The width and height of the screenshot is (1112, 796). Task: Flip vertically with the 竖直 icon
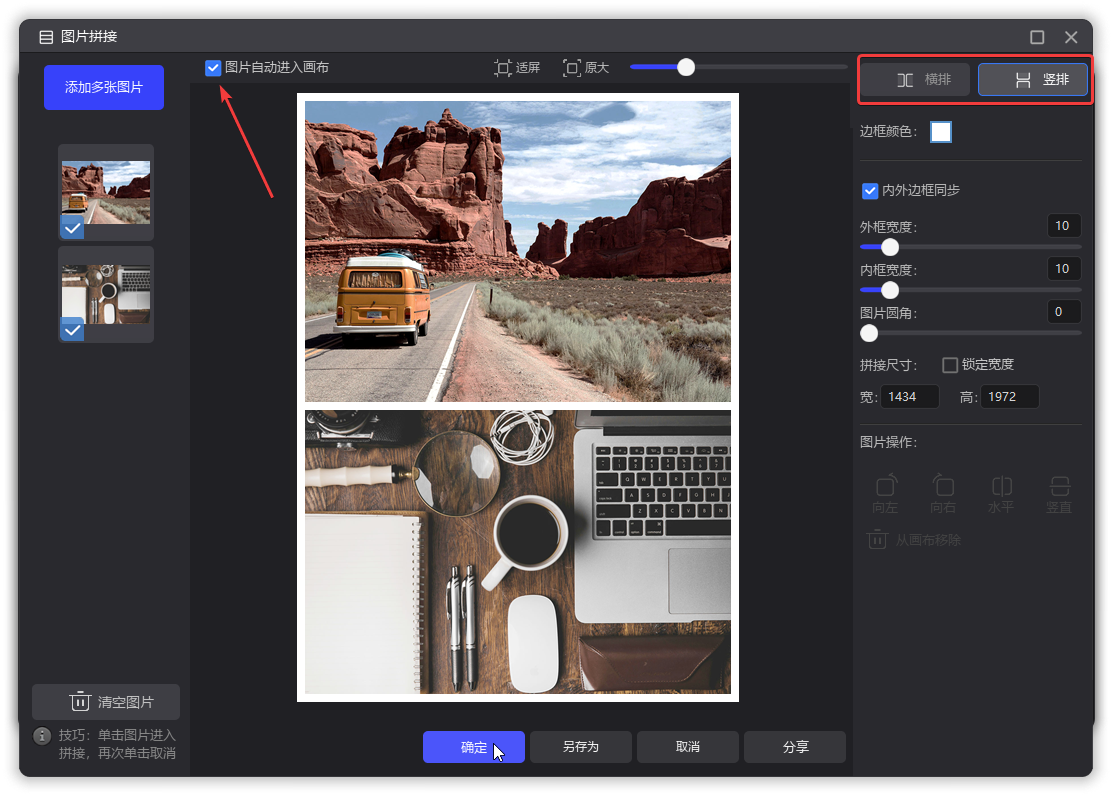(x=1059, y=487)
